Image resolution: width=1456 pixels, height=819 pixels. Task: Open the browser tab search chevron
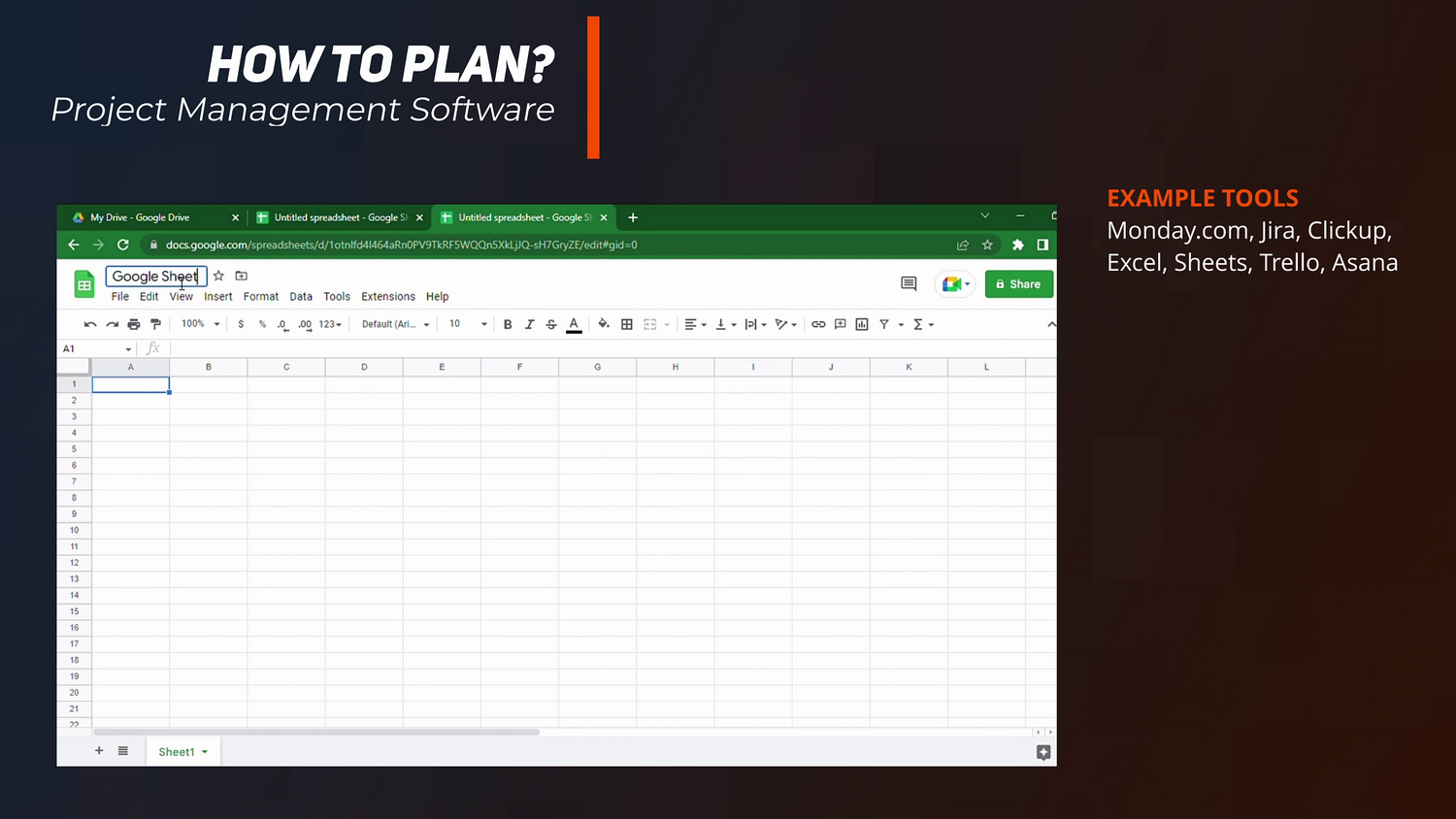click(x=985, y=216)
